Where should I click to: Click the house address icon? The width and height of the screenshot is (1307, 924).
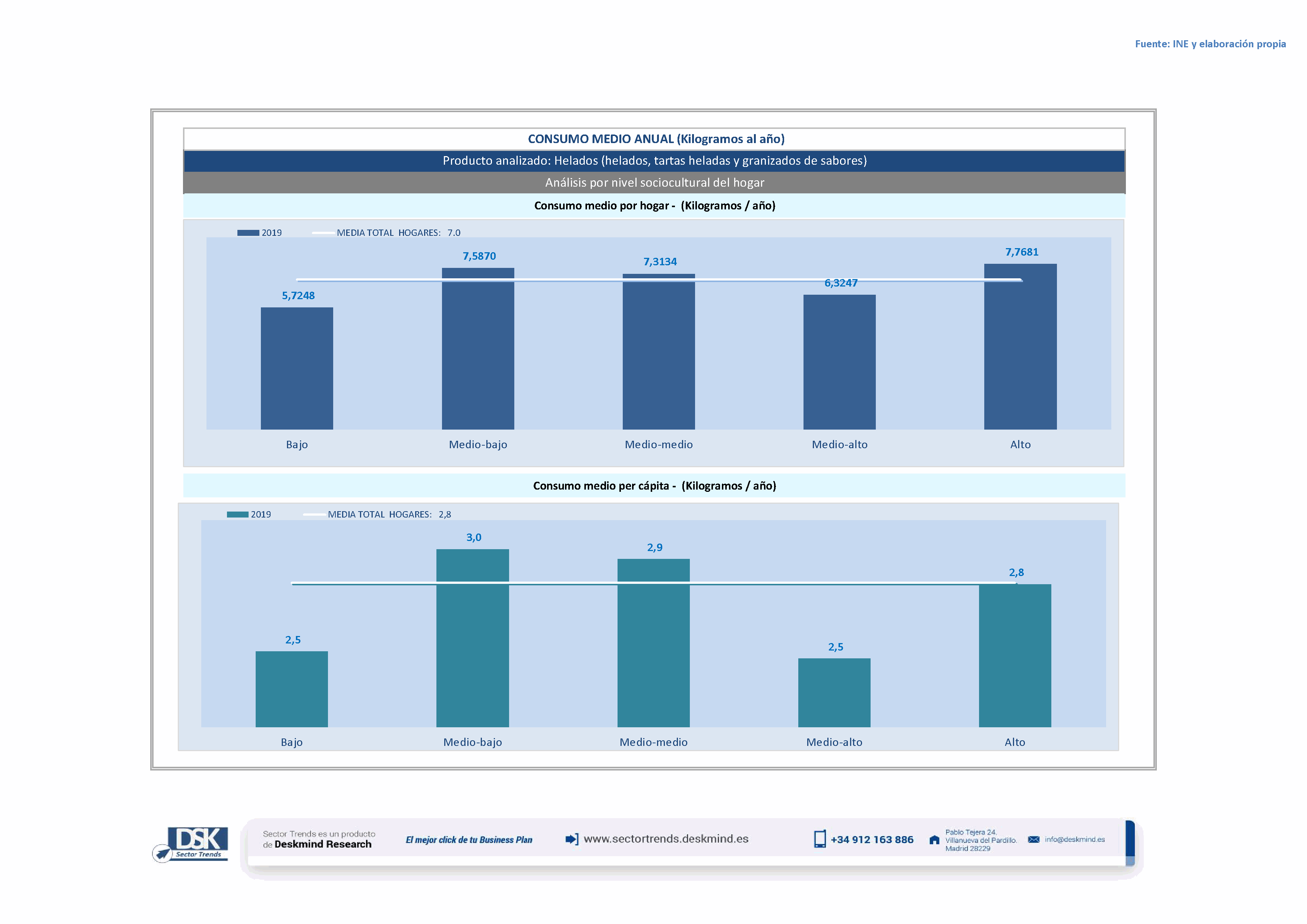(934, 840)
